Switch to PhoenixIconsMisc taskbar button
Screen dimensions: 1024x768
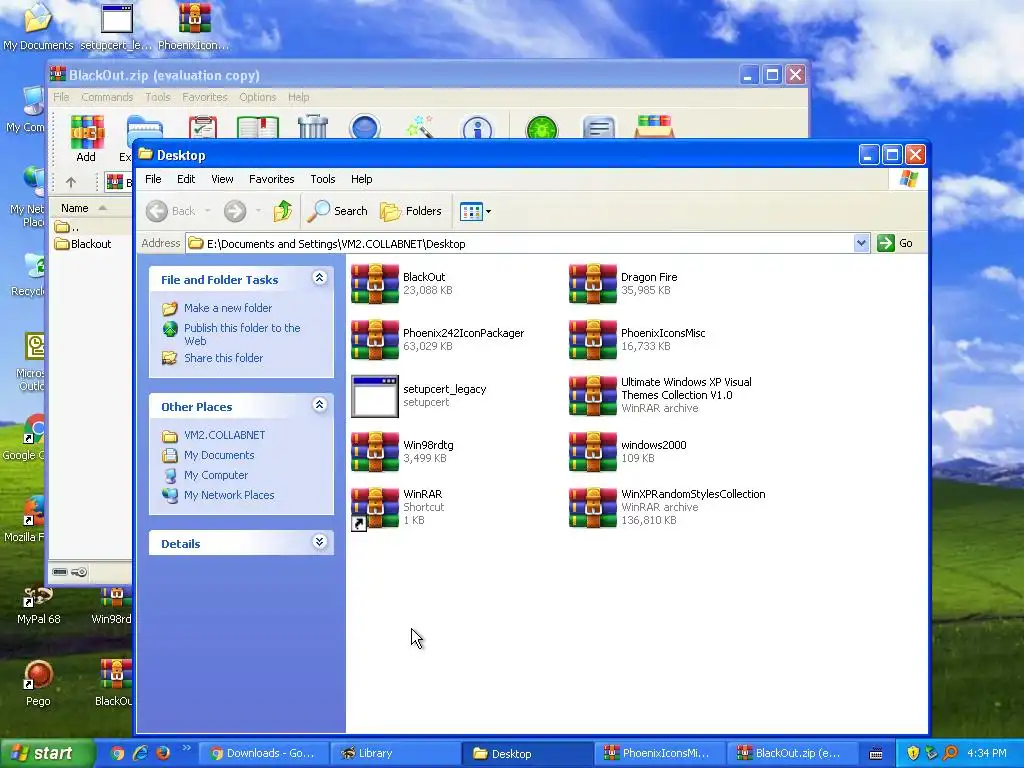(x=659, y=754)
